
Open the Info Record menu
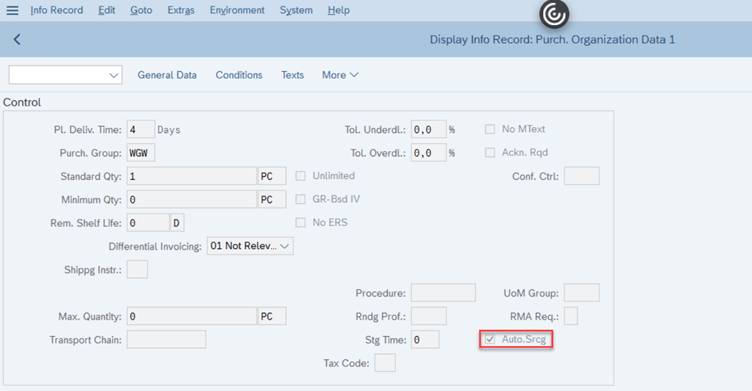57,10
